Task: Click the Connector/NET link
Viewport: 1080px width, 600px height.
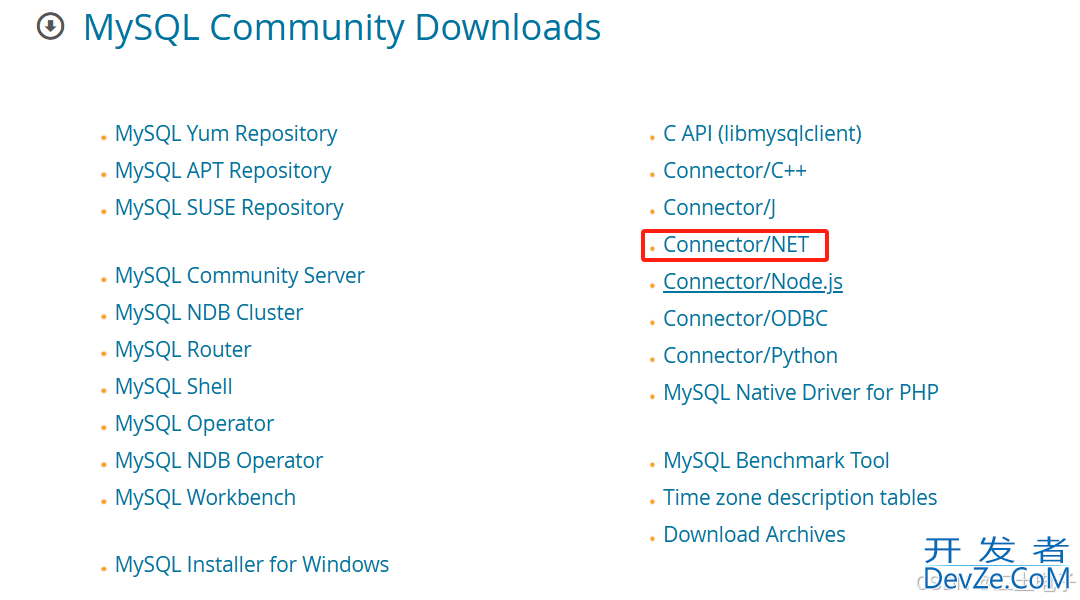Action: [736, 245]
